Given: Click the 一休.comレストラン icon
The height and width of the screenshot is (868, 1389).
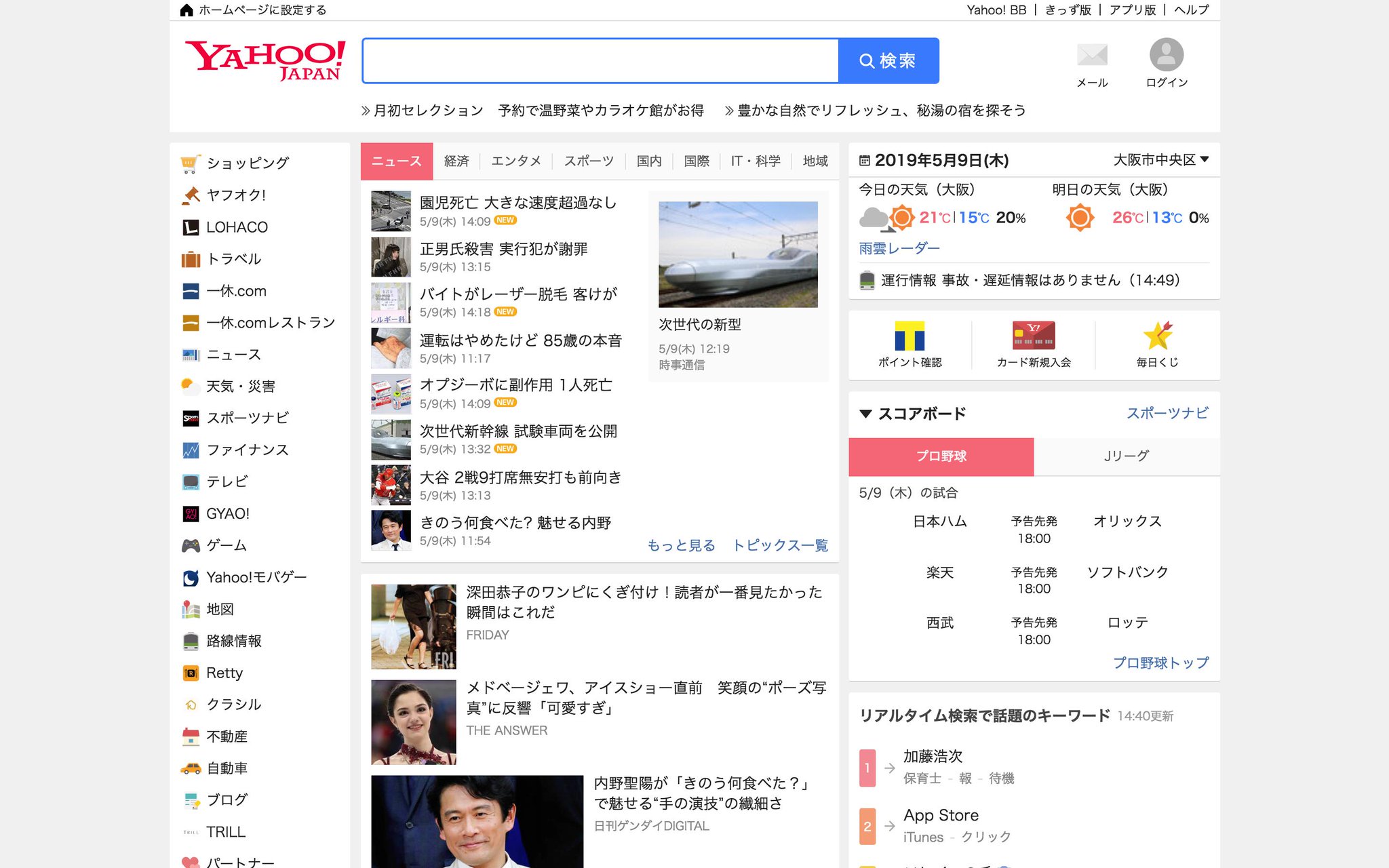Looking at the screenshot, I should [x=191, y=323].
